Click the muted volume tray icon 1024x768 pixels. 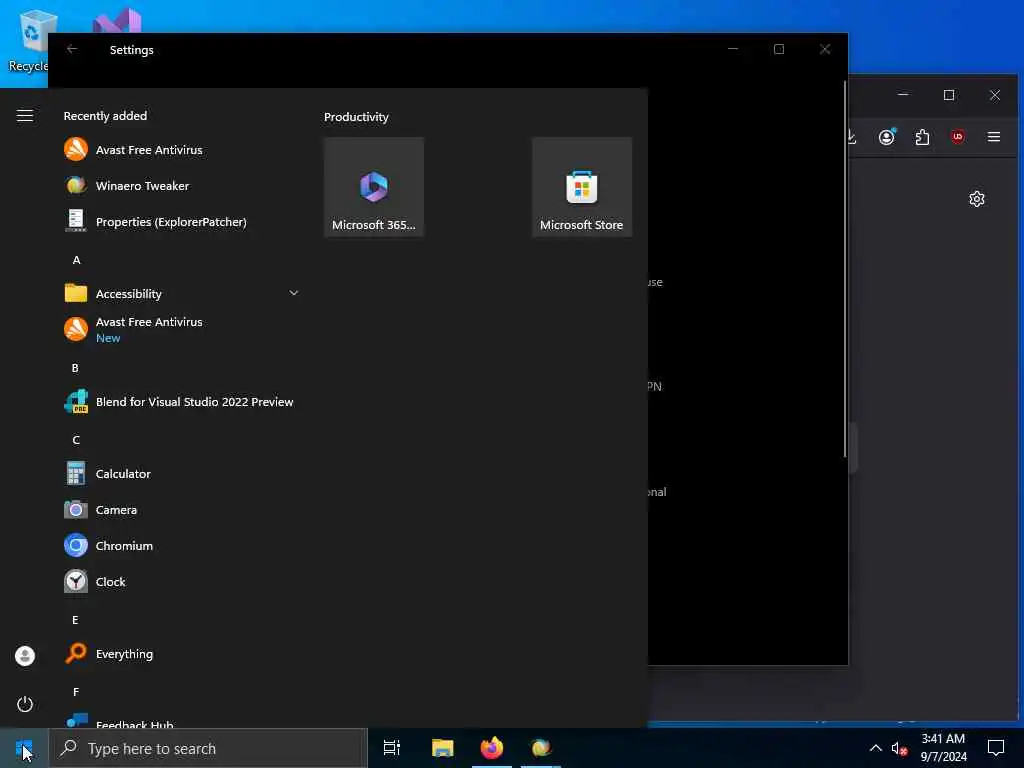(x=899, y=749)
